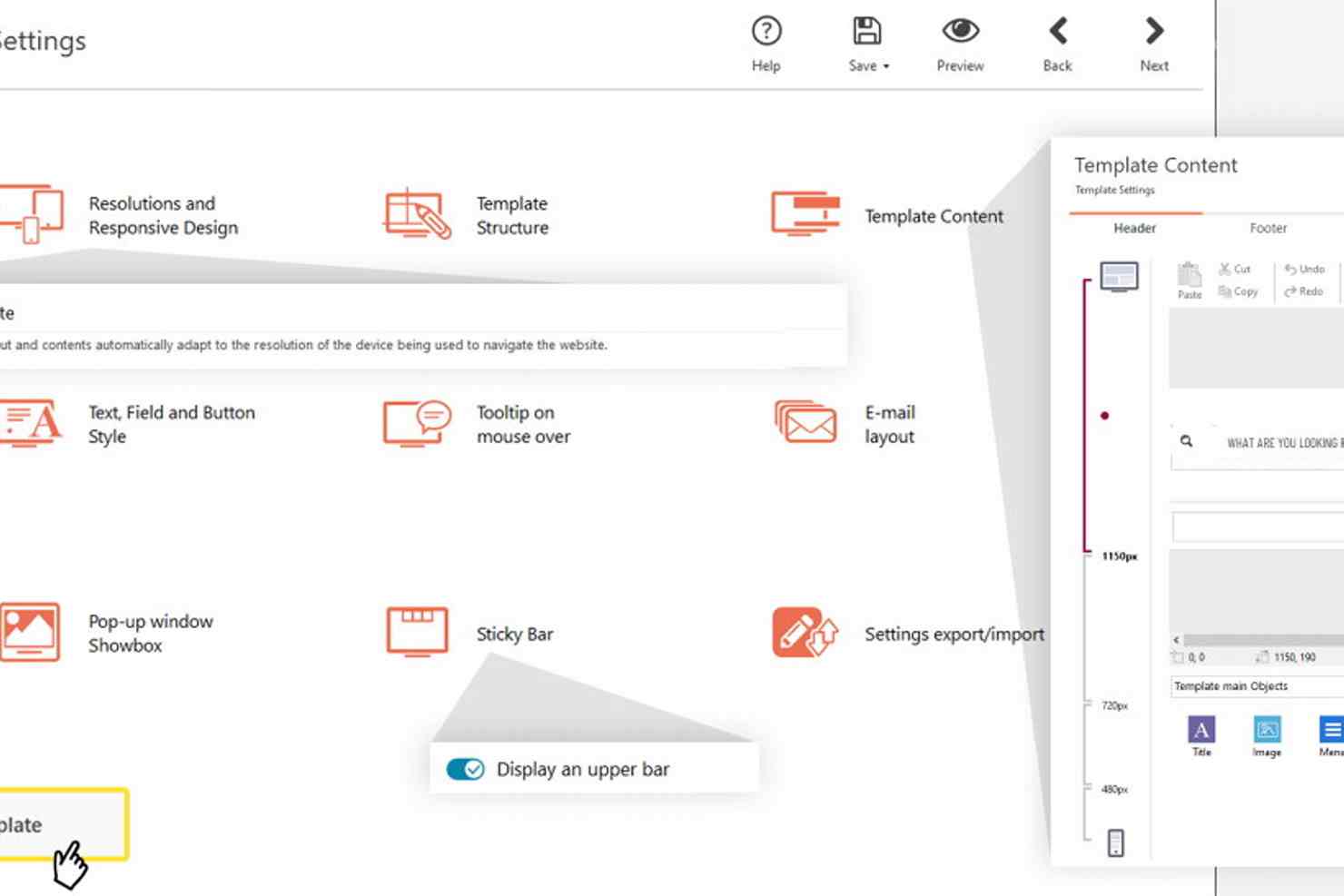The image size is (1344, 896).
Task: Click the red dot marker on ruler
Action: pos(1104,416)
